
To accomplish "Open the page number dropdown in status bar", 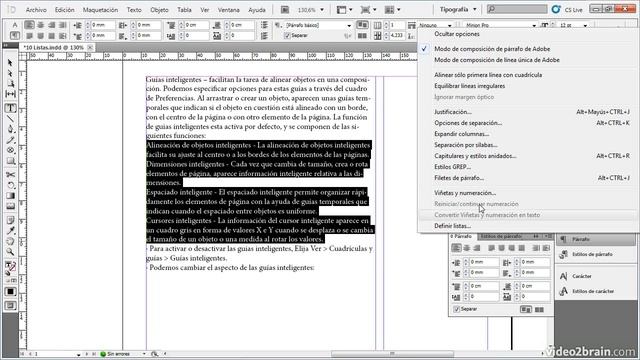I will pos(78,354).
